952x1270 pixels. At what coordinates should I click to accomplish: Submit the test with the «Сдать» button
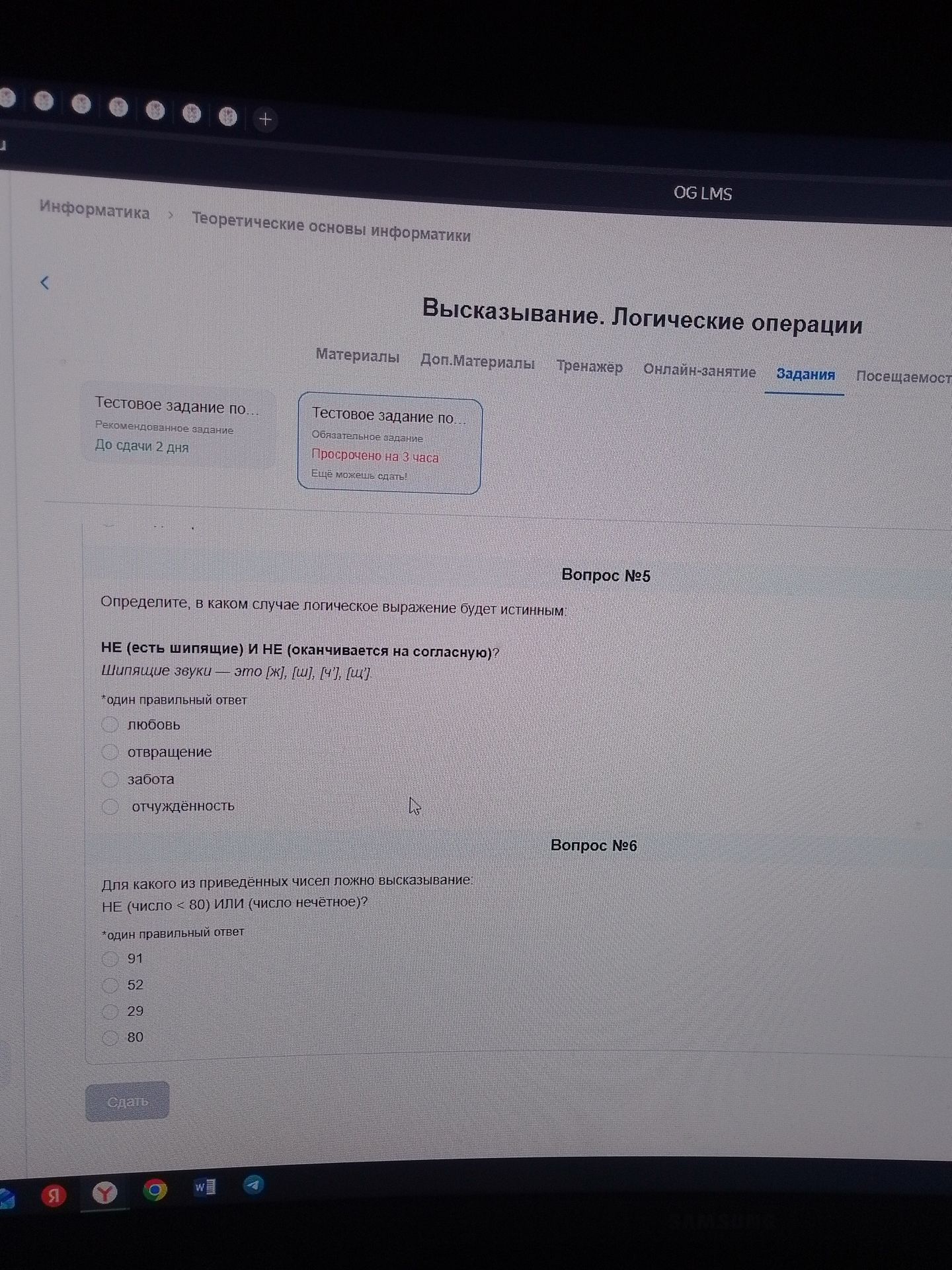pyautogui.click(x=128, y=1101)
